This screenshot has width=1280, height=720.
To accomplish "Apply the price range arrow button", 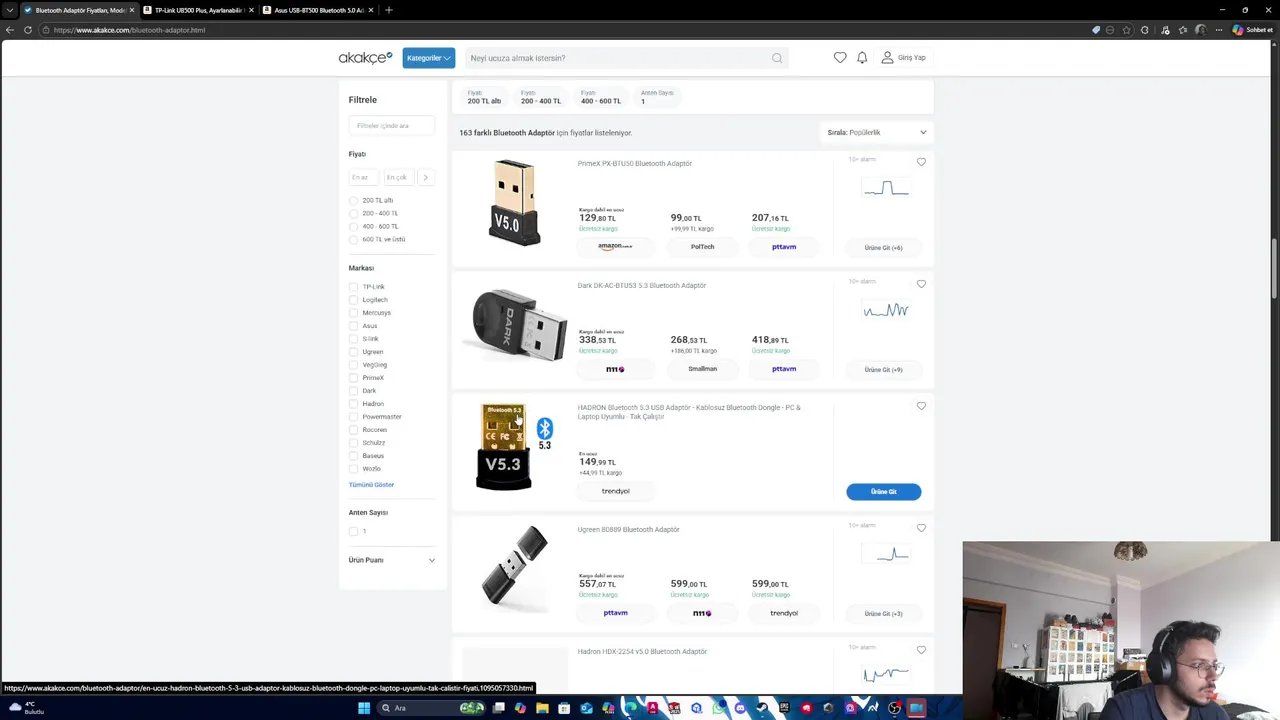I will coord(425,177).
